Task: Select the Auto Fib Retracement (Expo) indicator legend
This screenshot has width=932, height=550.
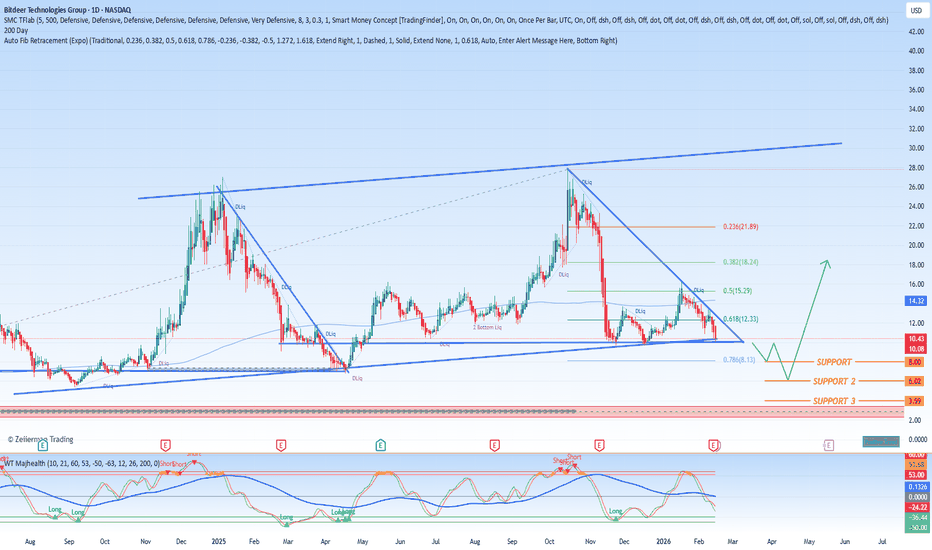Action: point(310,40)
